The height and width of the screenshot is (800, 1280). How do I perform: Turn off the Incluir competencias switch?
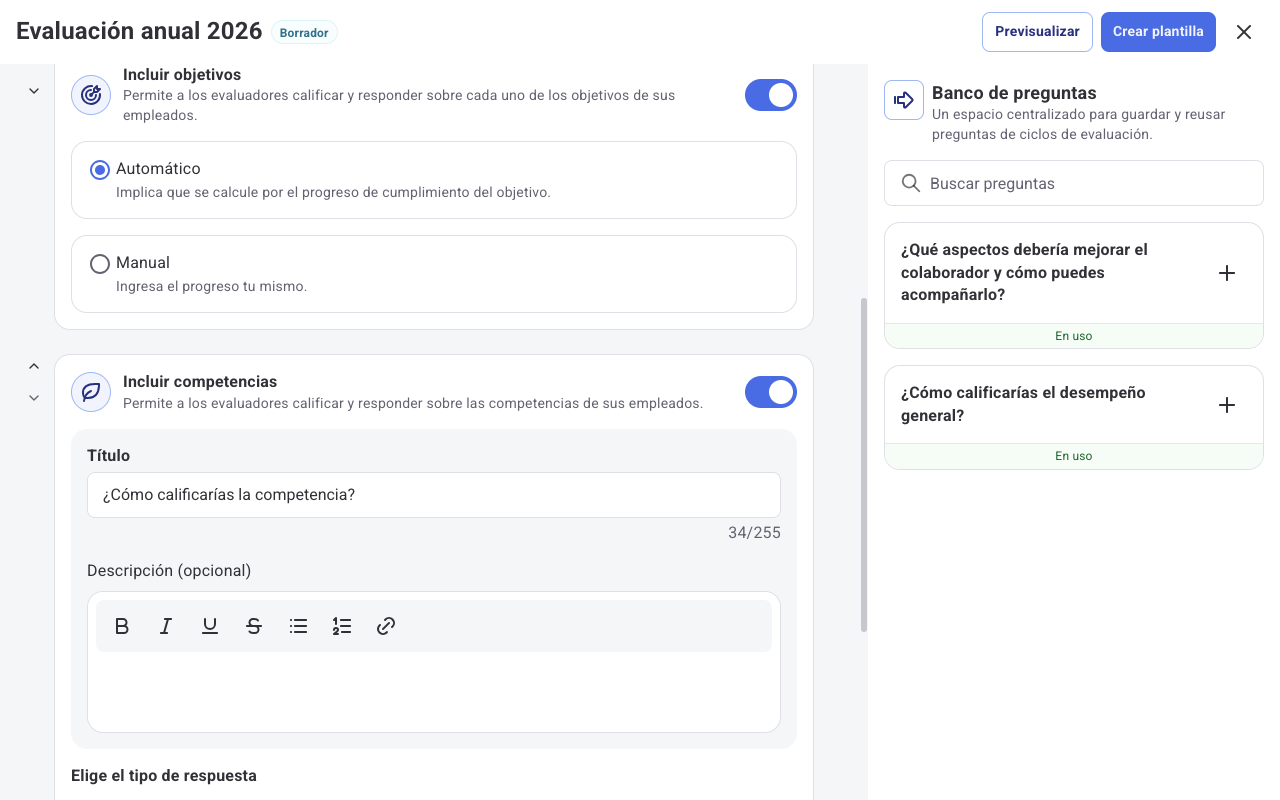tap(771, 392)
